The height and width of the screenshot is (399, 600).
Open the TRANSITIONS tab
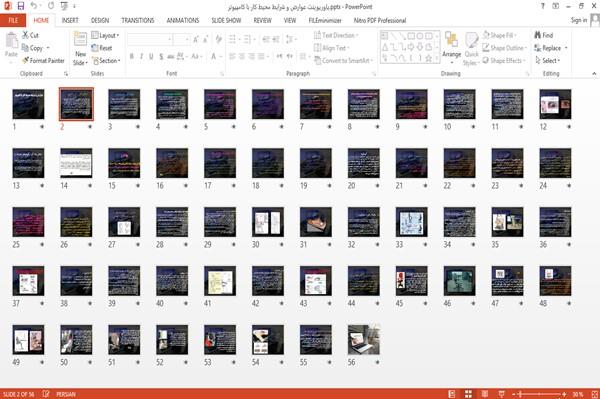click(x=138, y=20)
